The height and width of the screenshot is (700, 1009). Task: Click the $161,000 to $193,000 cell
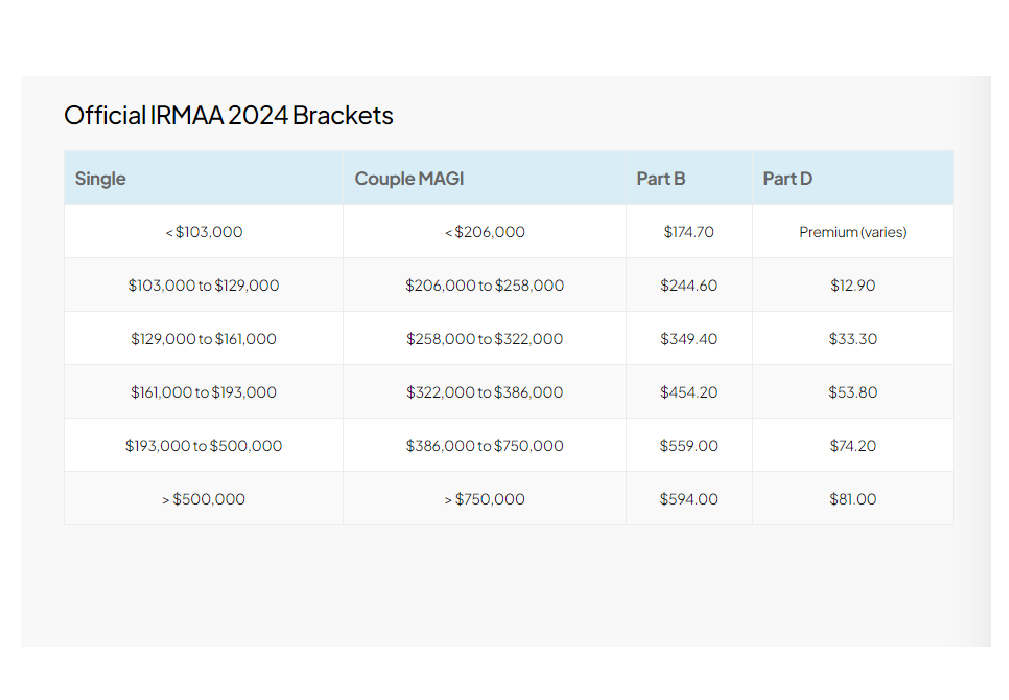tap(204, 393)
